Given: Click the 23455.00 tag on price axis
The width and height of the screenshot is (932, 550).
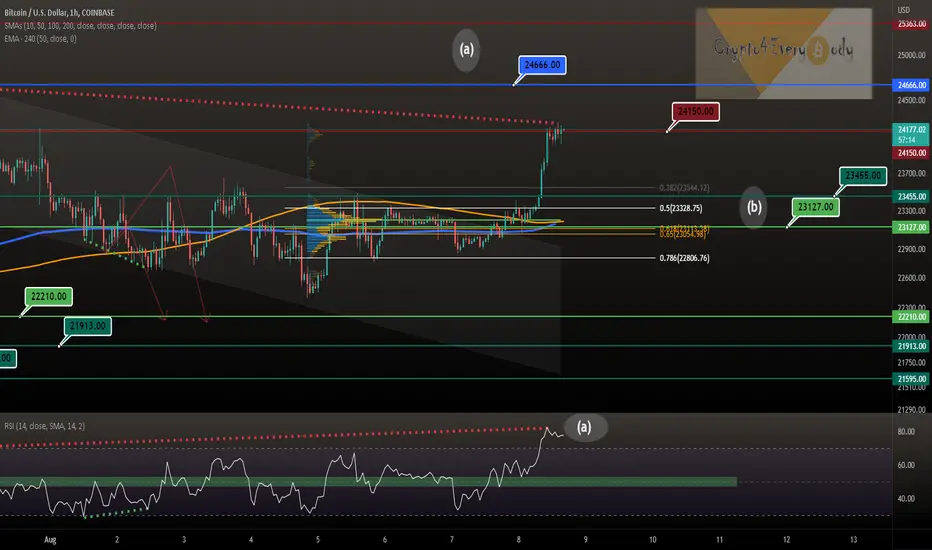Looking at the screenshot, I should (x=912, y=196).
